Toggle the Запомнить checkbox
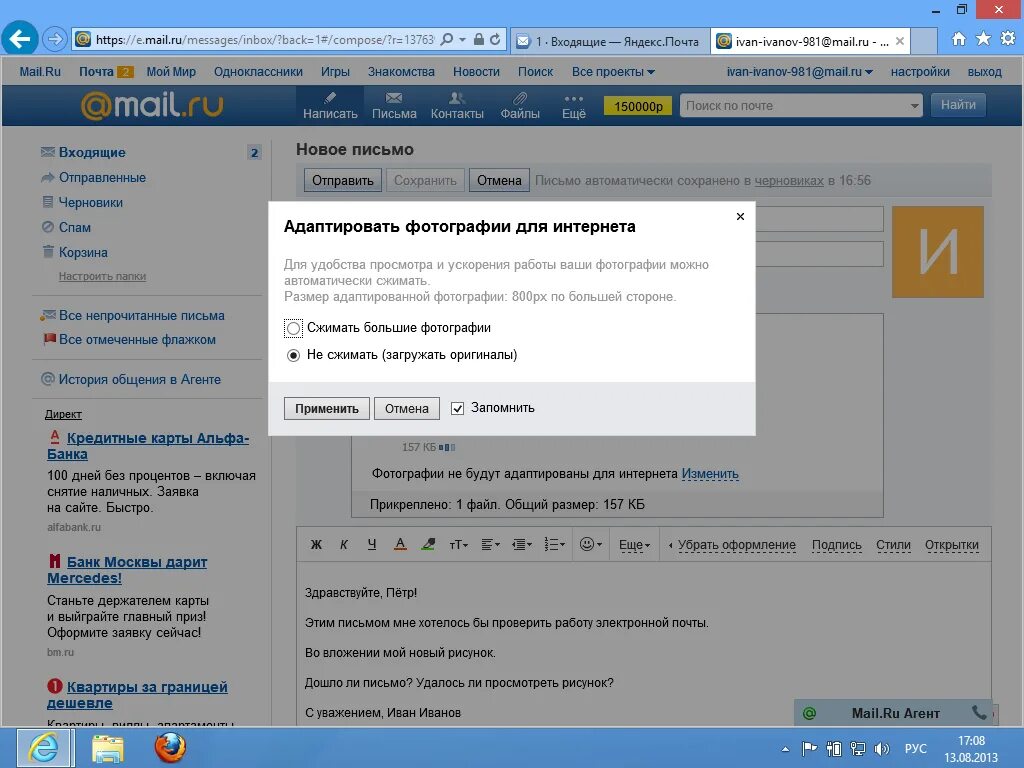Viewport: 1024px width, 768px height. tap(457, 408)
